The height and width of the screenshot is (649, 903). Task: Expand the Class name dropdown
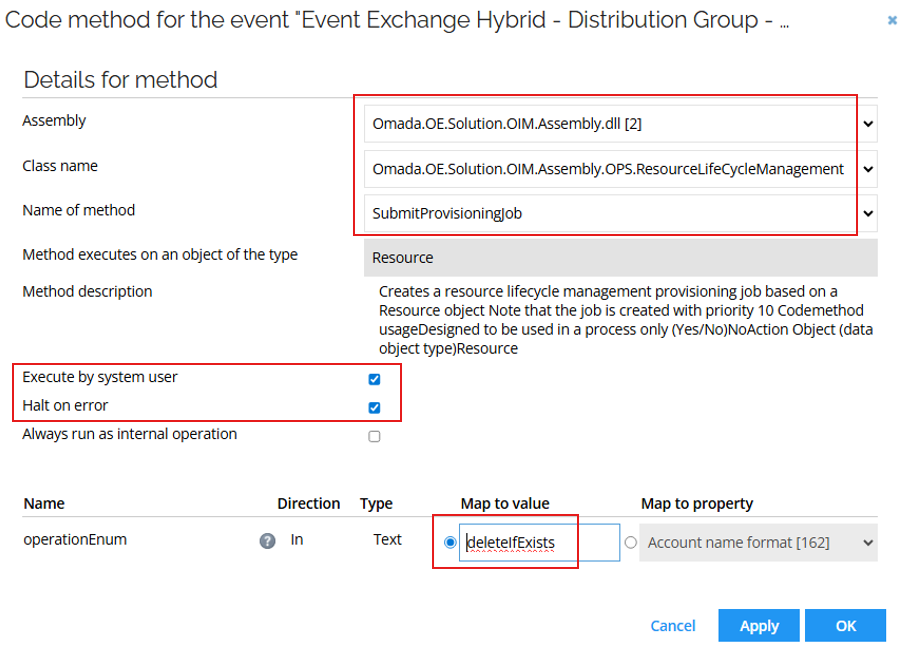click(x=866, y=168)
